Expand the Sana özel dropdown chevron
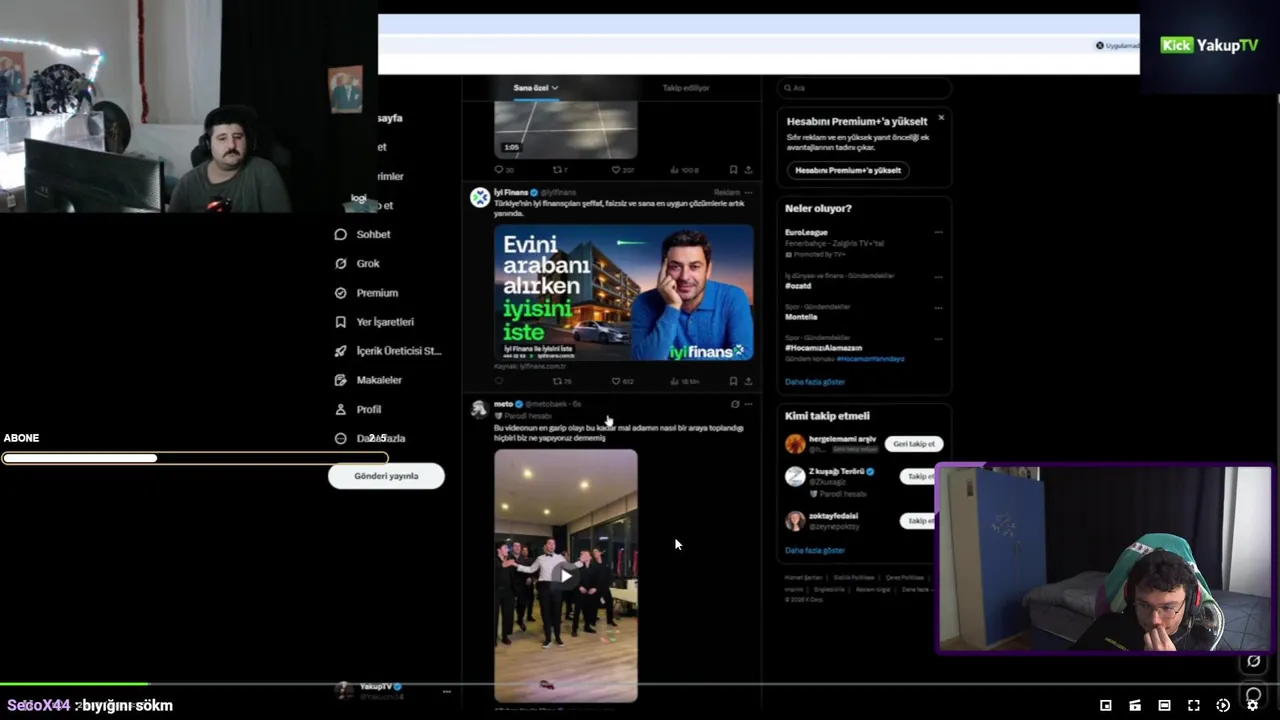Image resolution: width=1280 pixels, height=720 pixels. click(555, 88)
